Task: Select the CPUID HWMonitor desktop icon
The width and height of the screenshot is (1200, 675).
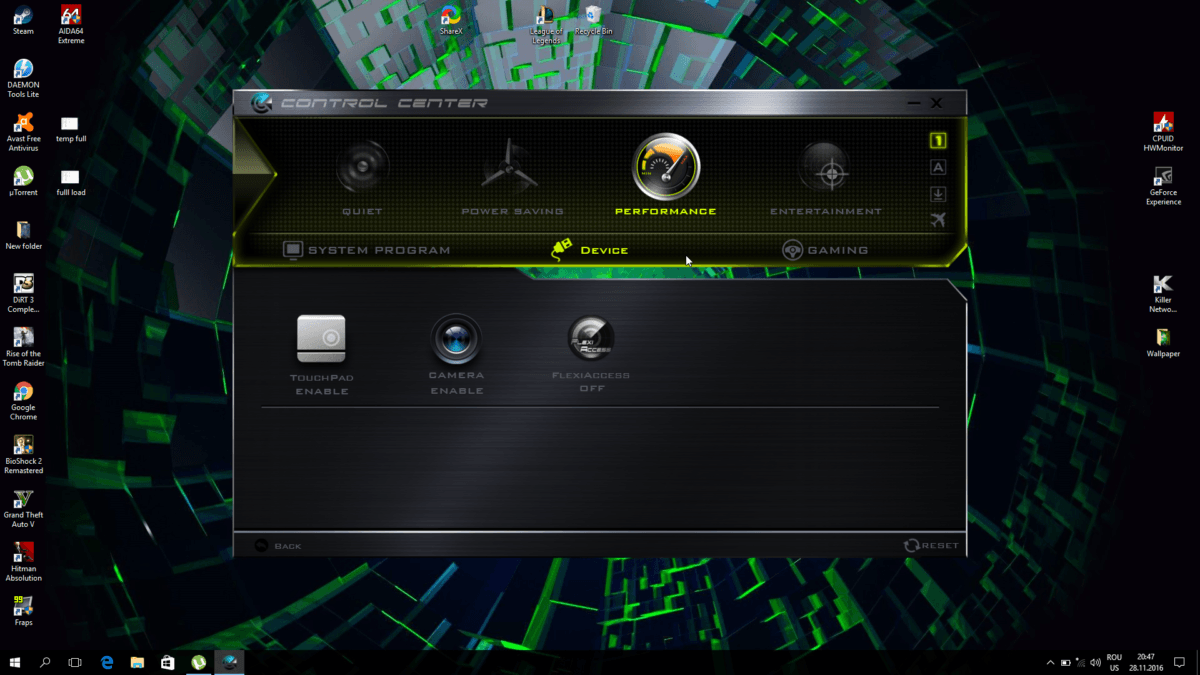Action: pyautogui.click(x=1164, y=132)
